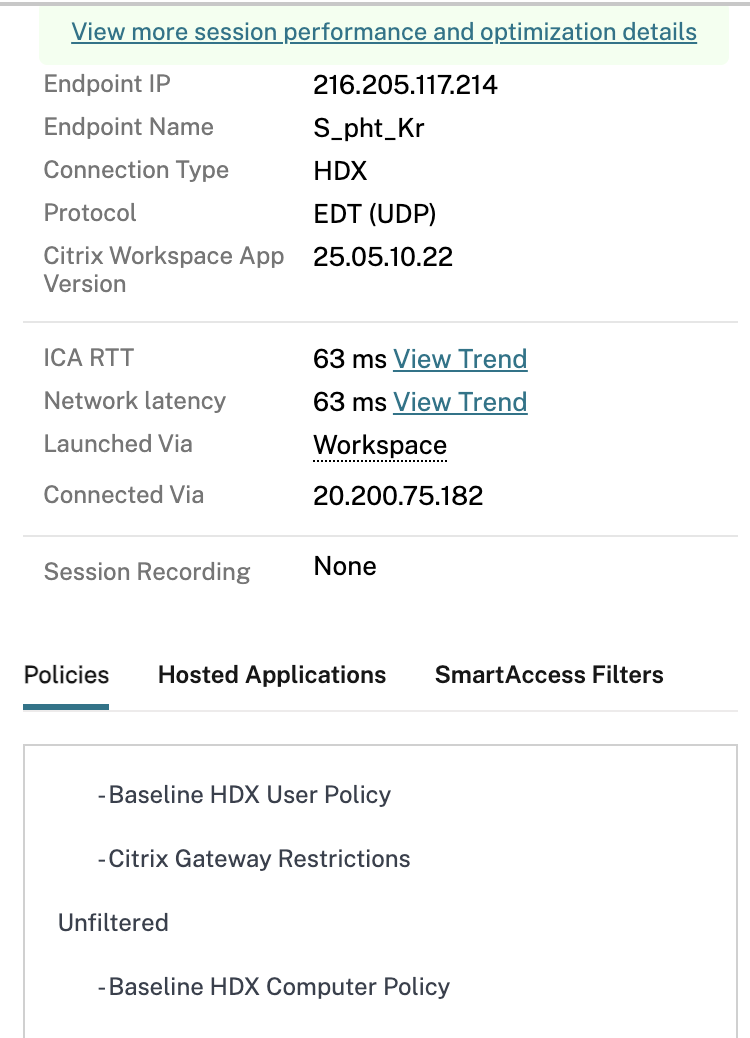Click the Network latency 63 ms value
Viewport: 750px width, 1038px height.
(x=350, y=402)
